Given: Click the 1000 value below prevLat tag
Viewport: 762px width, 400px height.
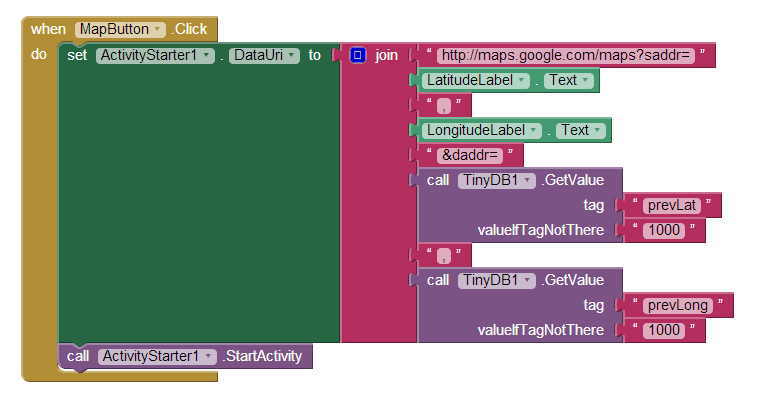Looking at the screenshot, I should pos(663,230).
